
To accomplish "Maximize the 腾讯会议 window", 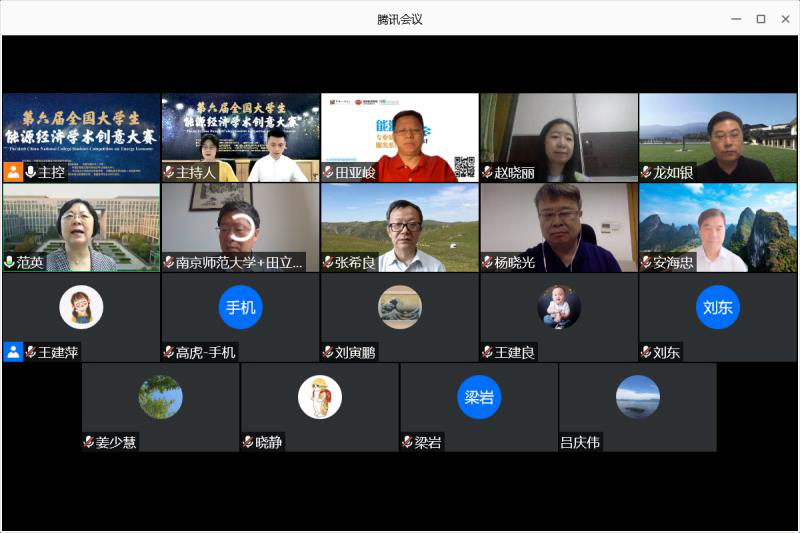I will 760,18.
